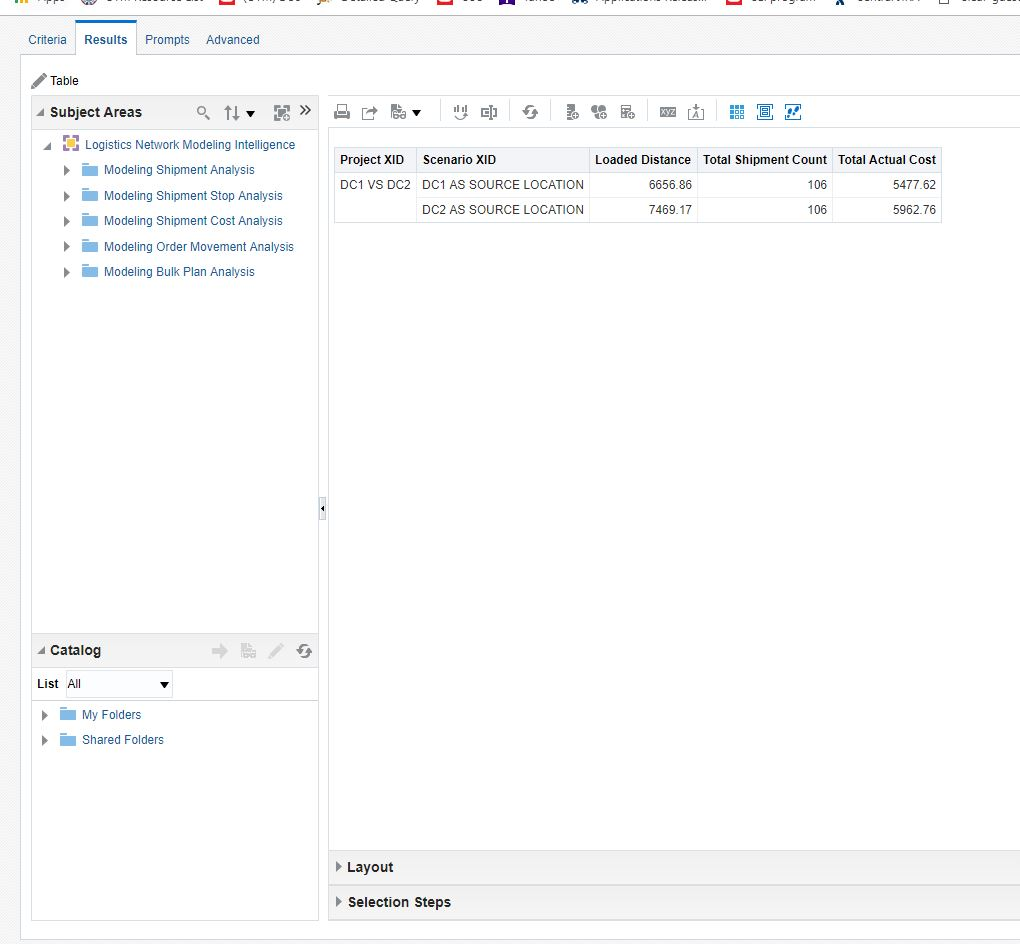Click add/remove subject areas icon
Viewport: 1020px width, 944px height.
tap(282, 113)
